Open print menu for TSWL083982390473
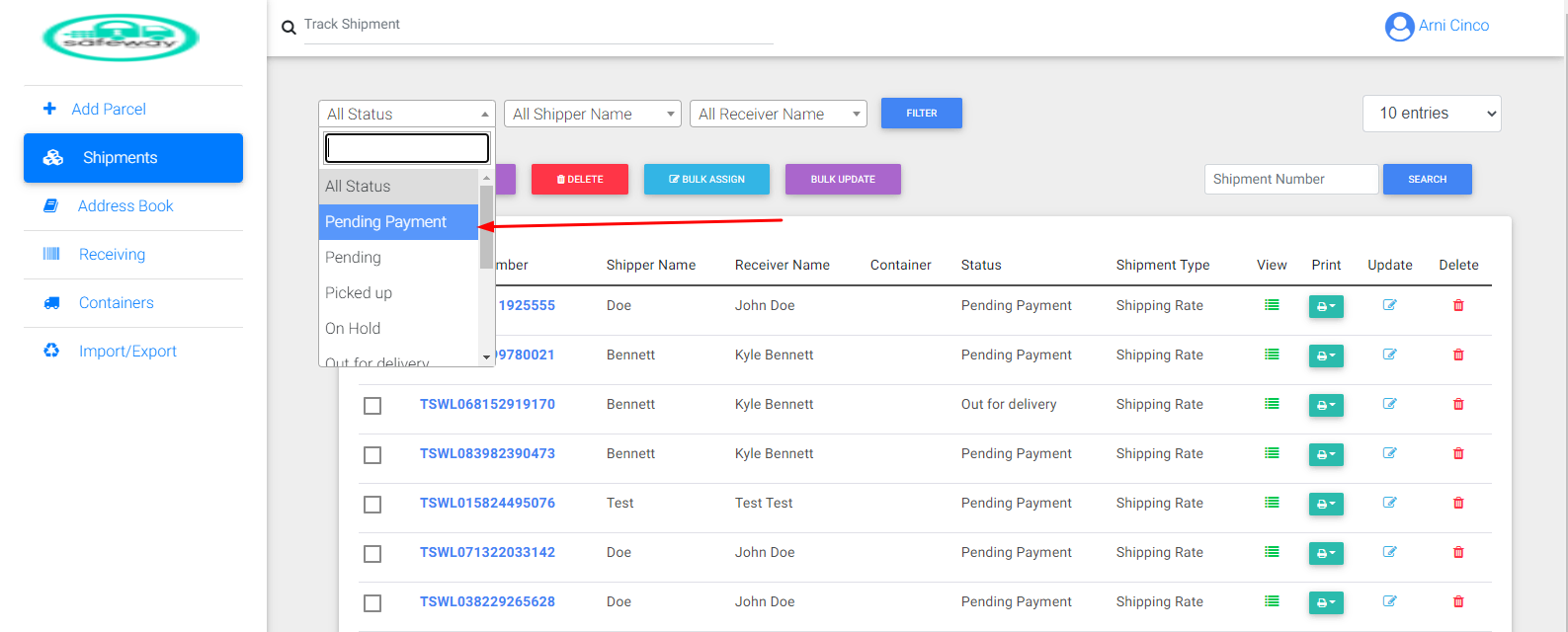Viewport: 1568px width, 632px height. coord(1326,454)
